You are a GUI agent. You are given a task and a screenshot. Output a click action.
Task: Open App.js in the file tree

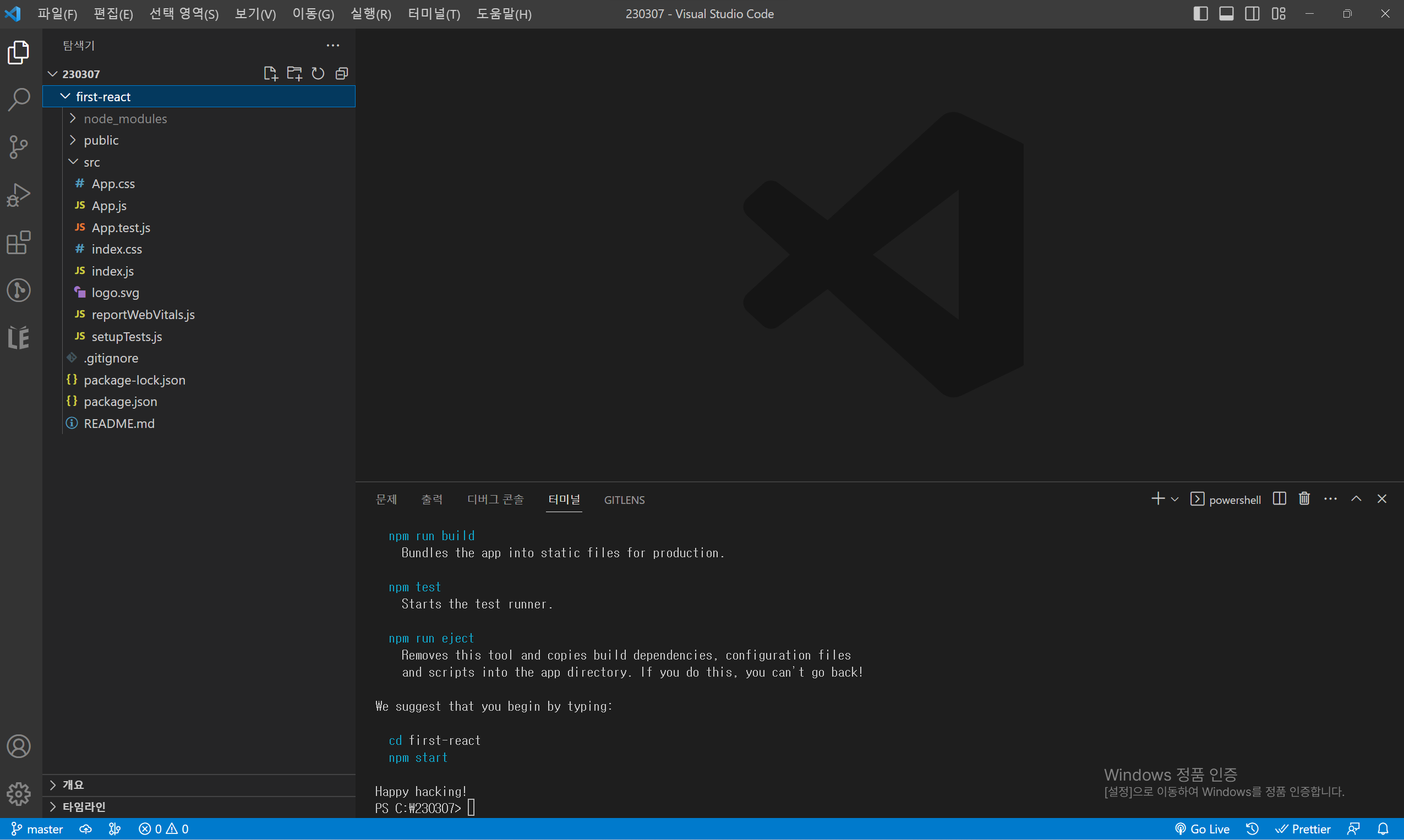pyautogui.click(x=109, y=206)
